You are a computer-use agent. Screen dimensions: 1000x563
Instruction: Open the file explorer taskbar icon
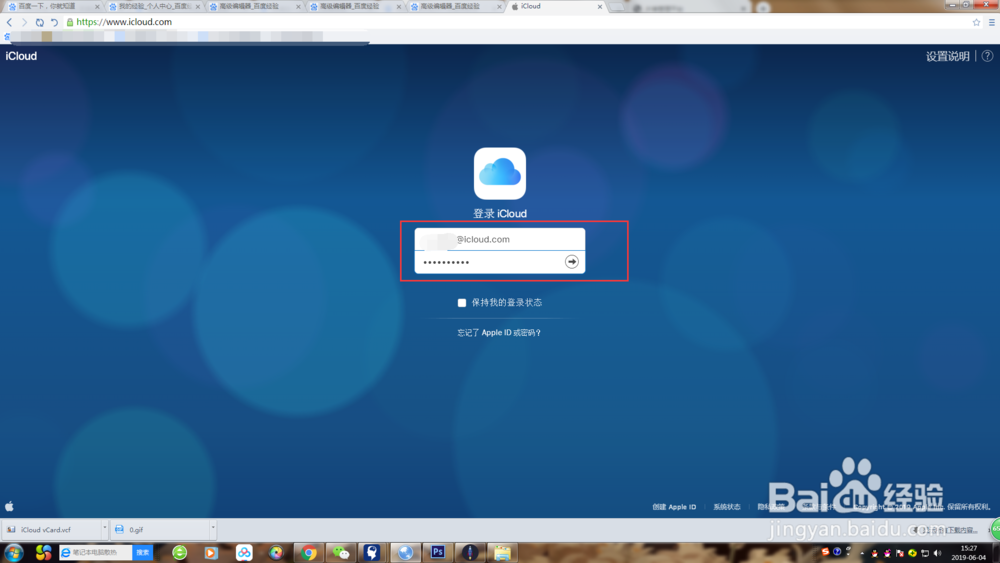pyautogui.click(x=502, y=553)
